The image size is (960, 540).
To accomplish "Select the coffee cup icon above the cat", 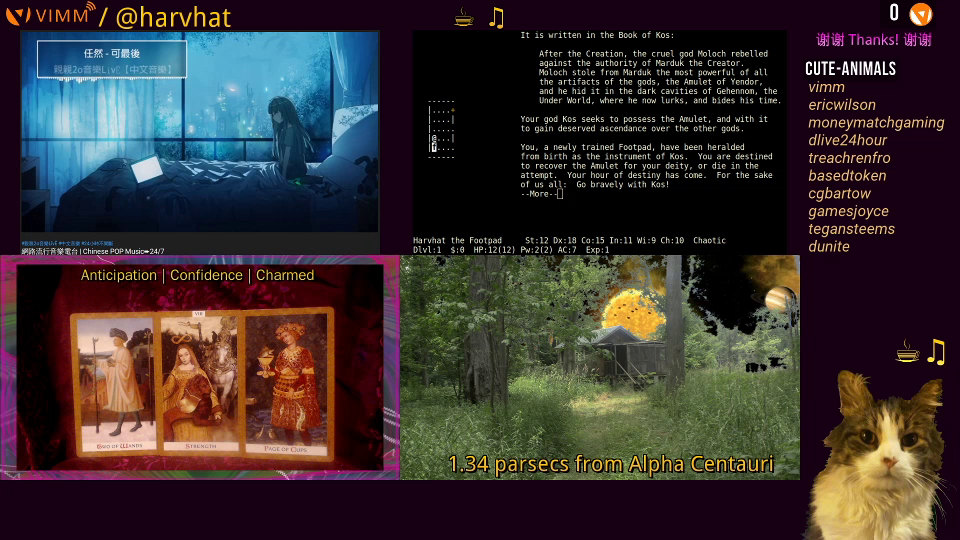I will point(907,351).
